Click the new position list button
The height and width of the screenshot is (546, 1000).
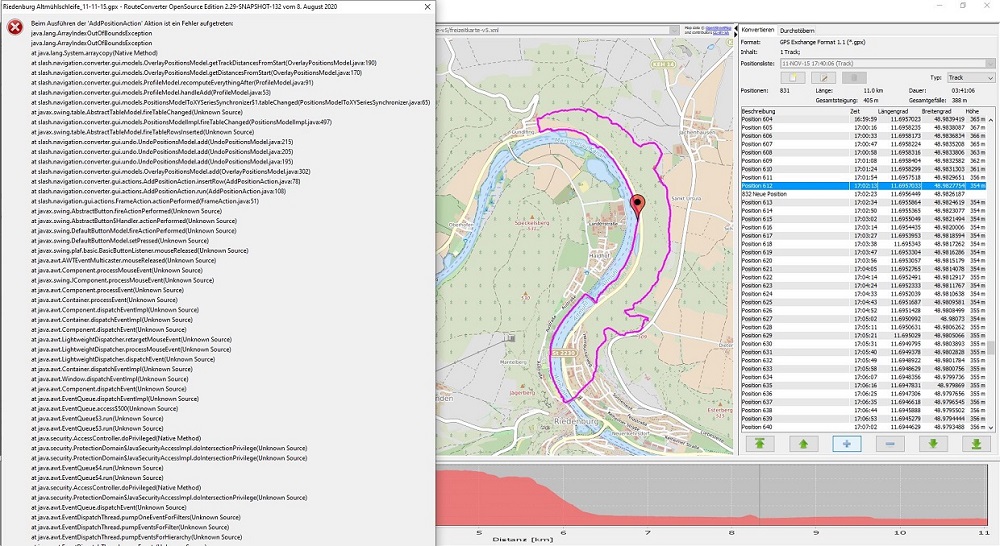coord(792,77)
